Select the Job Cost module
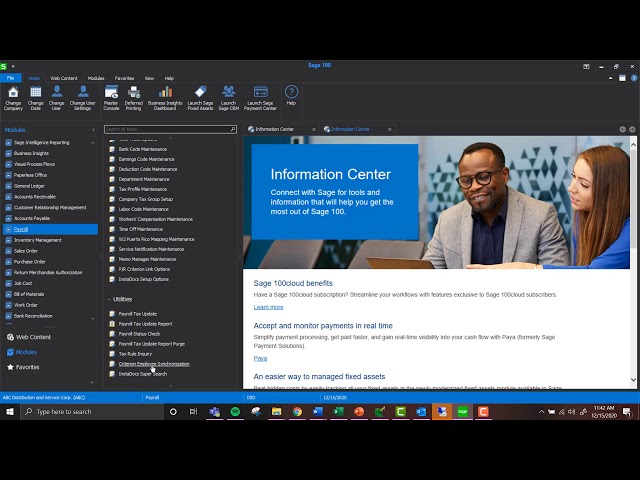 23,283
